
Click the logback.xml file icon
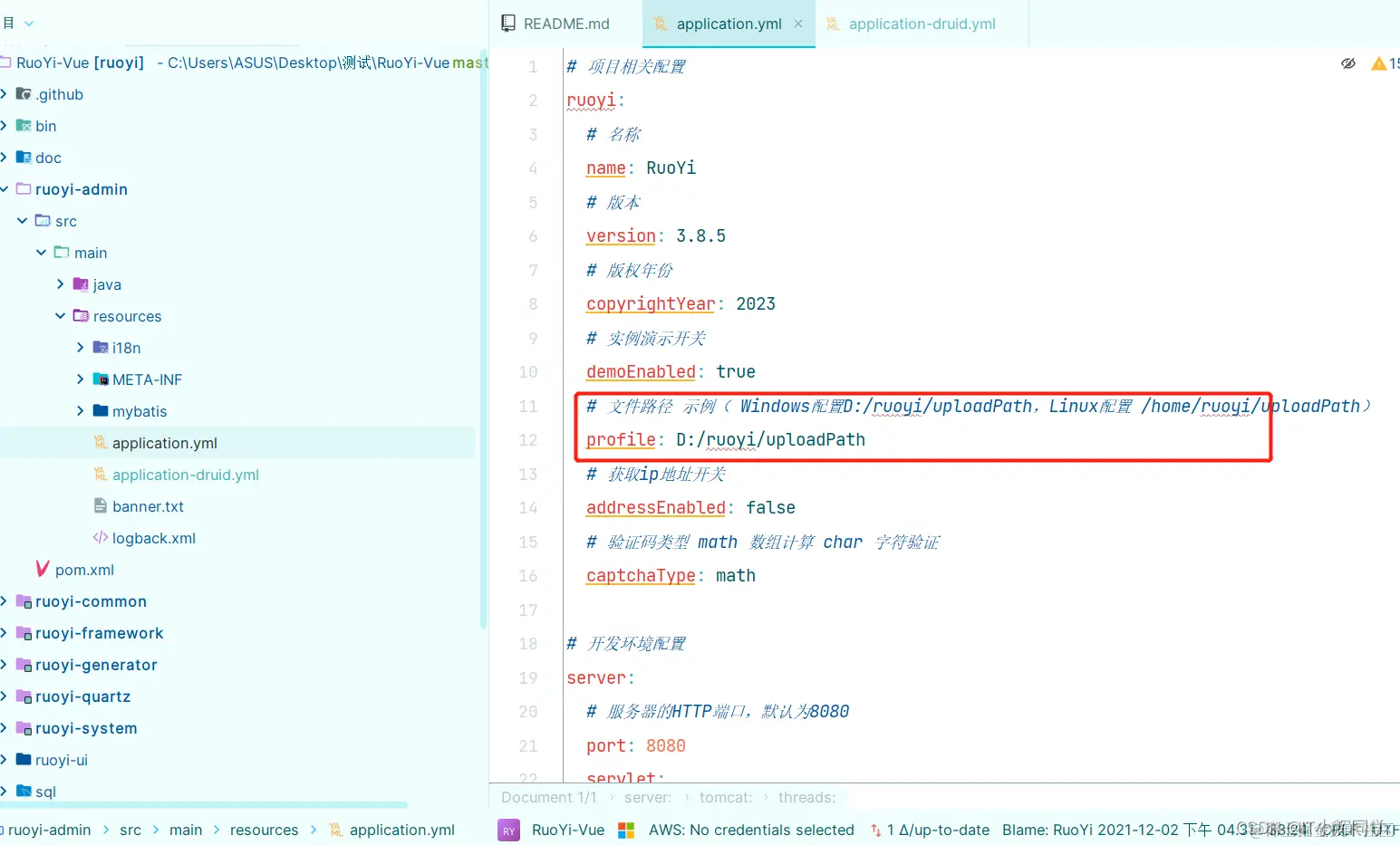click(101, 537)
